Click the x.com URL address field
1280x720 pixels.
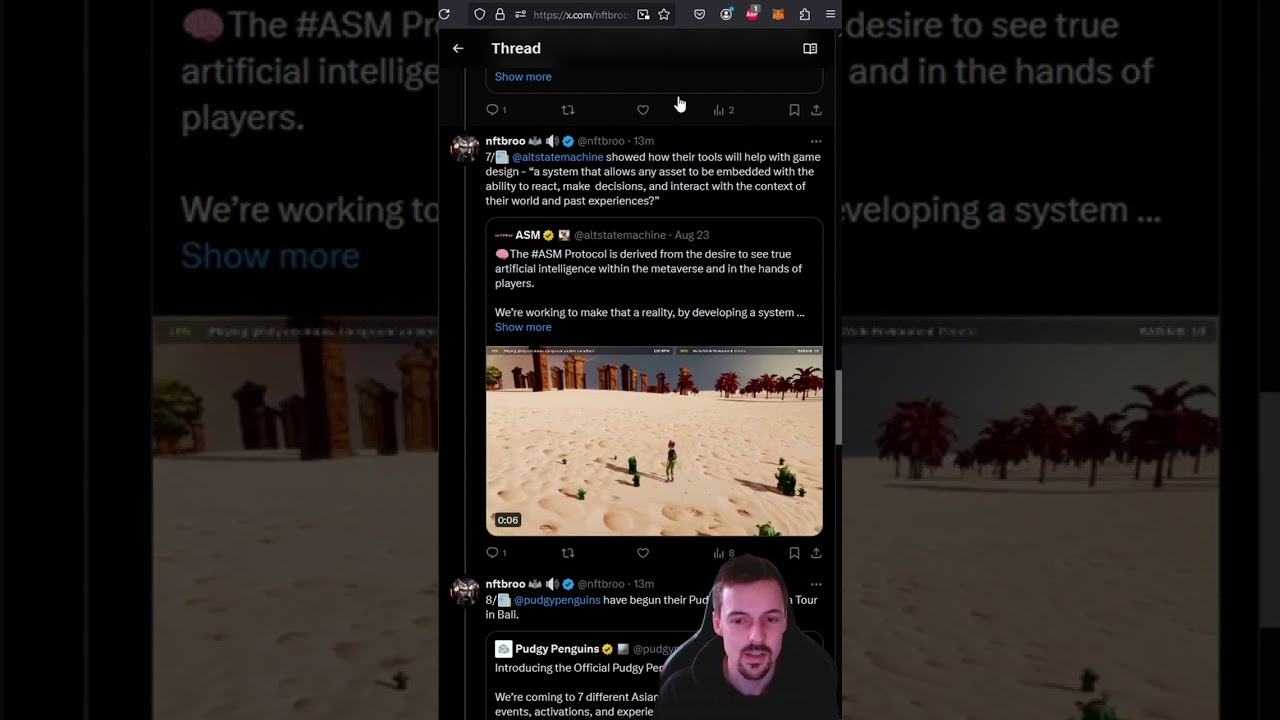[581, 15]
